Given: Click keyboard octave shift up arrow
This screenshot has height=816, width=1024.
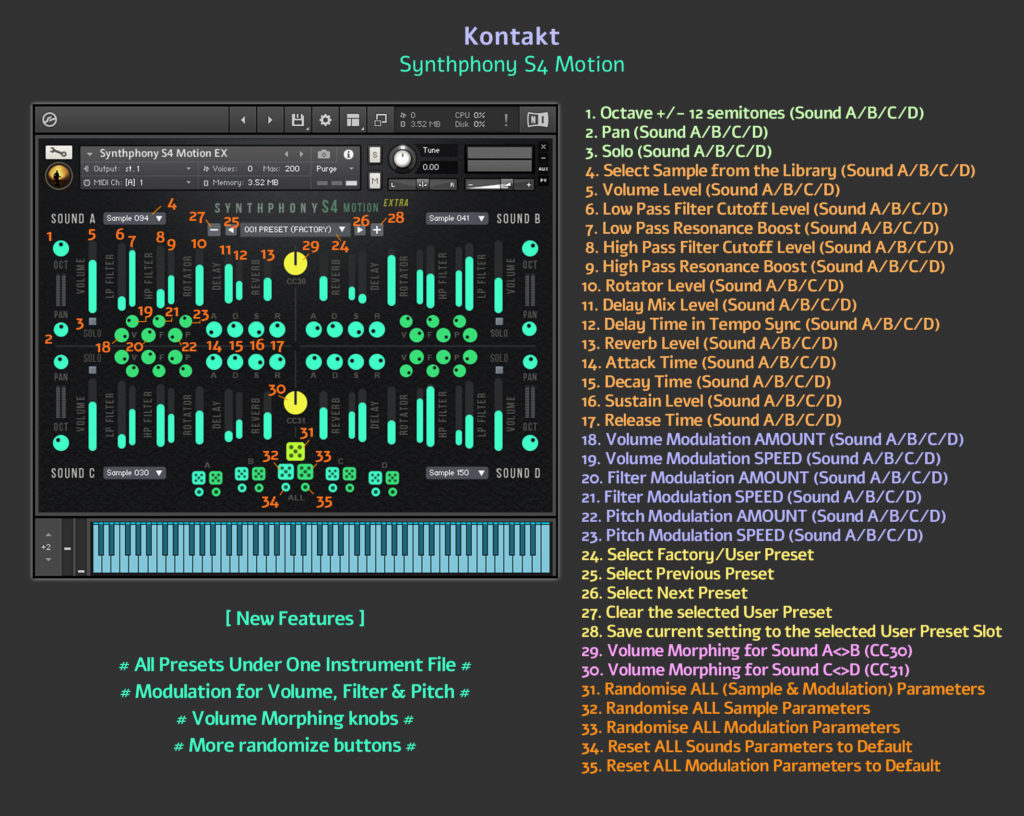Looking at the screenshot, I should pyautogui.click(x=48, y=535).
